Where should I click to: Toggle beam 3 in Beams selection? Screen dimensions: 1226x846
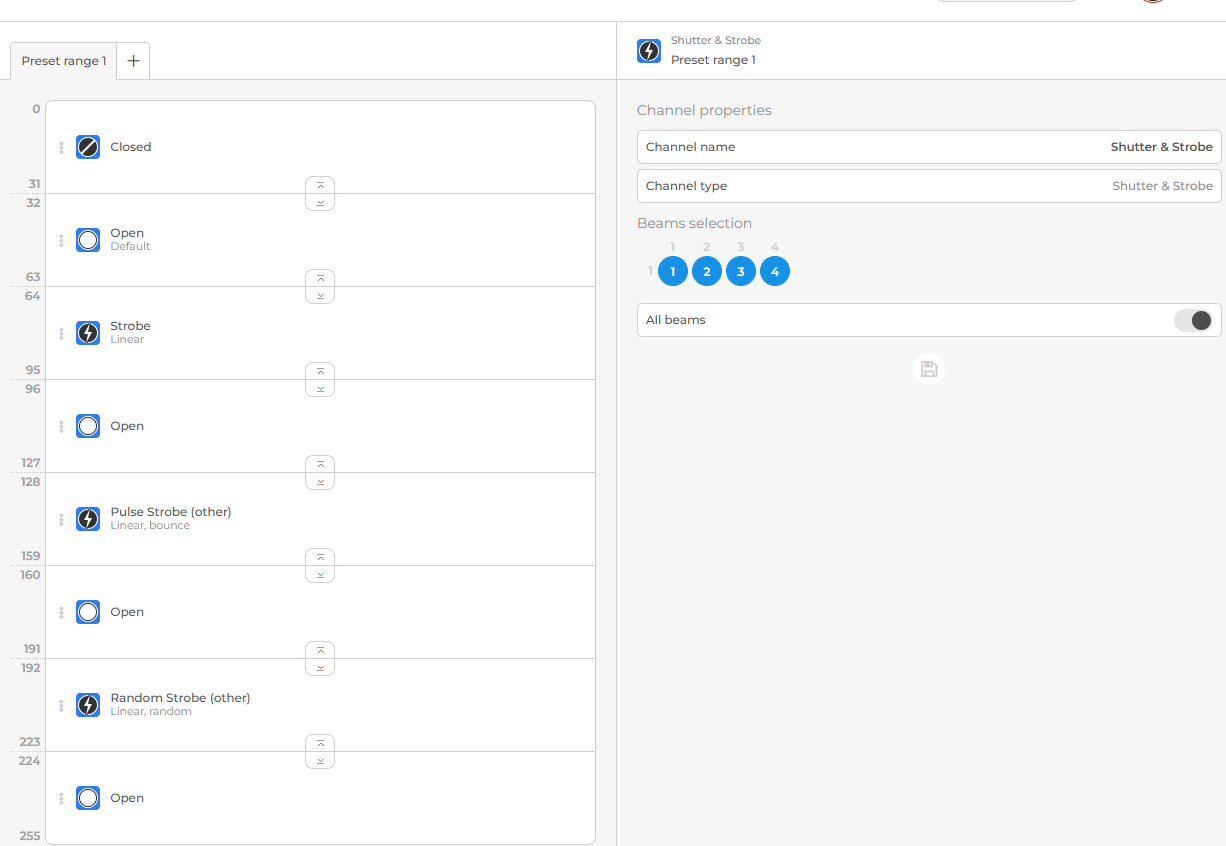point(741,271)
